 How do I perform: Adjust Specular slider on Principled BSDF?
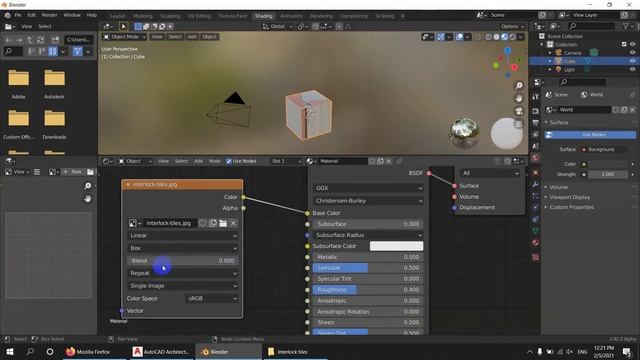(x=368, y=268)
